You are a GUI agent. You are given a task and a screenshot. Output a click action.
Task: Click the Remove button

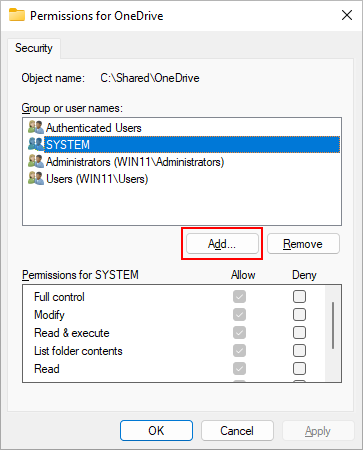(303, 244)
